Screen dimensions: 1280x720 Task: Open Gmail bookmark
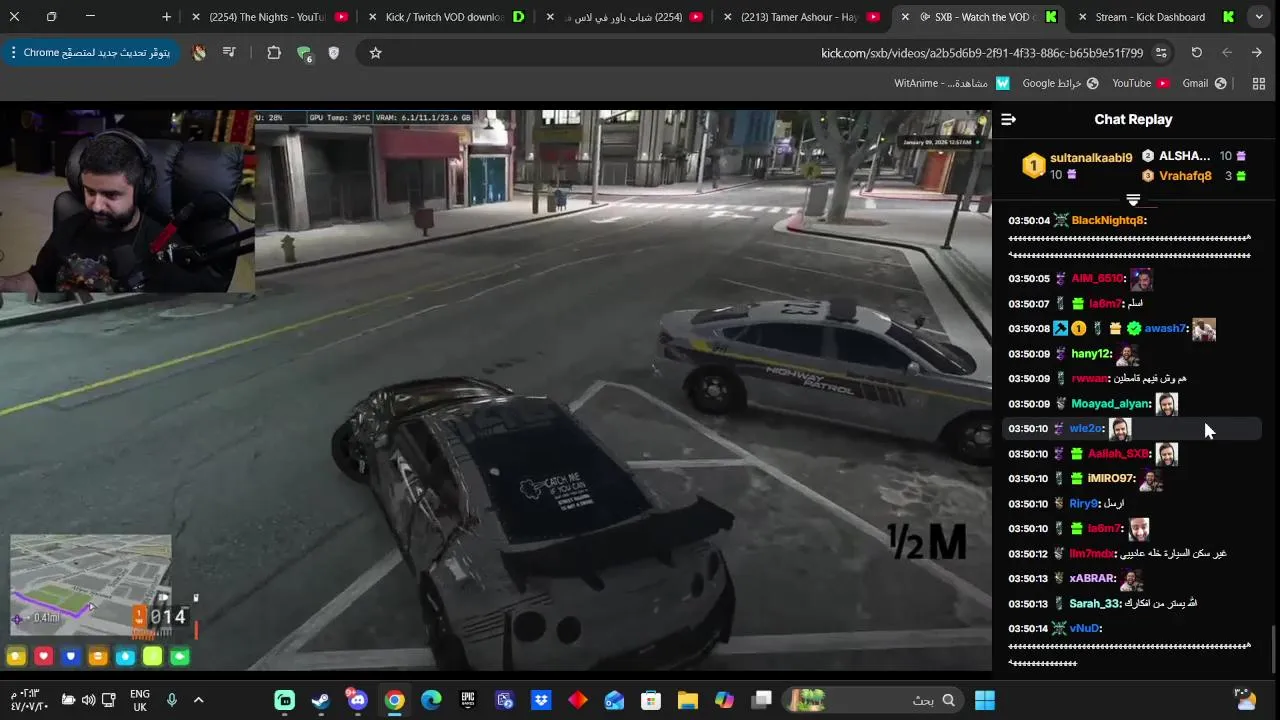point(1205,83)
